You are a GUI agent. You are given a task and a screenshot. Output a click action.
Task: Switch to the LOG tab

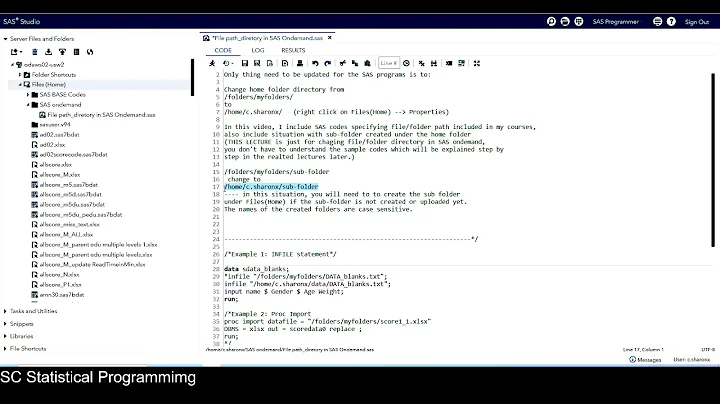point(258,50)
